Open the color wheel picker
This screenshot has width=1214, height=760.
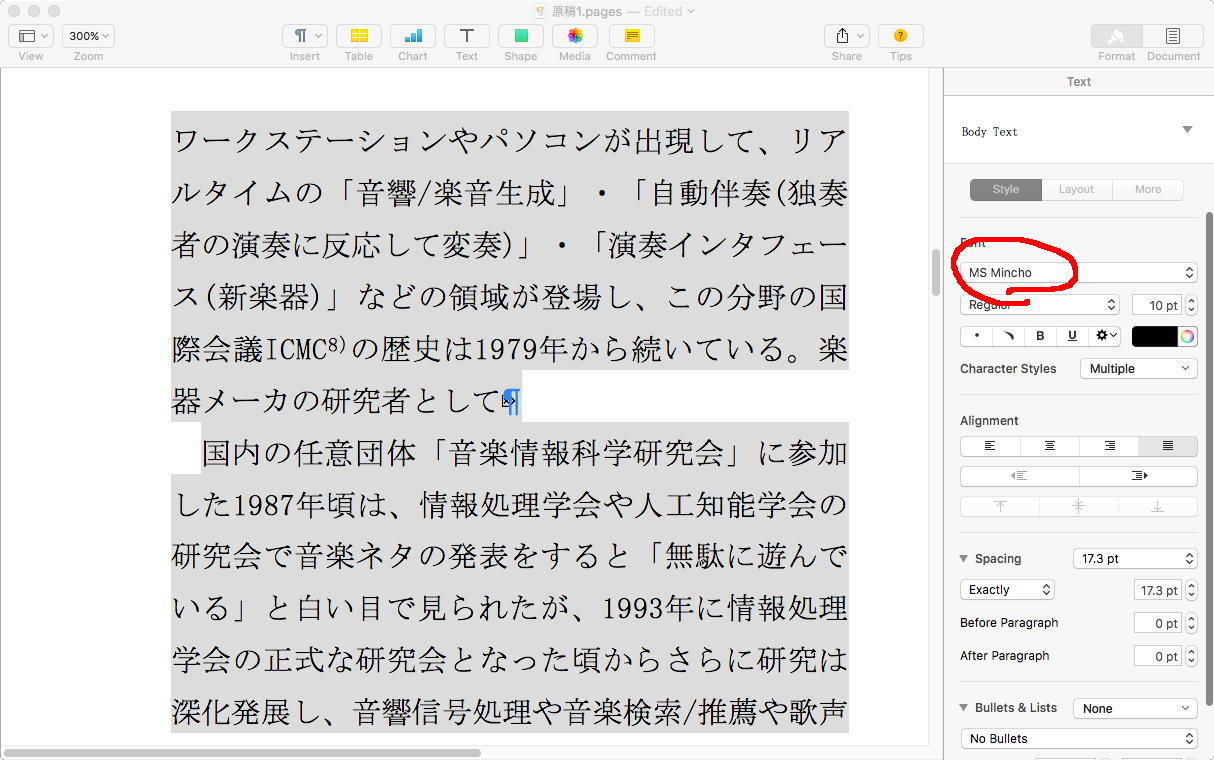tap(1187, 336)
